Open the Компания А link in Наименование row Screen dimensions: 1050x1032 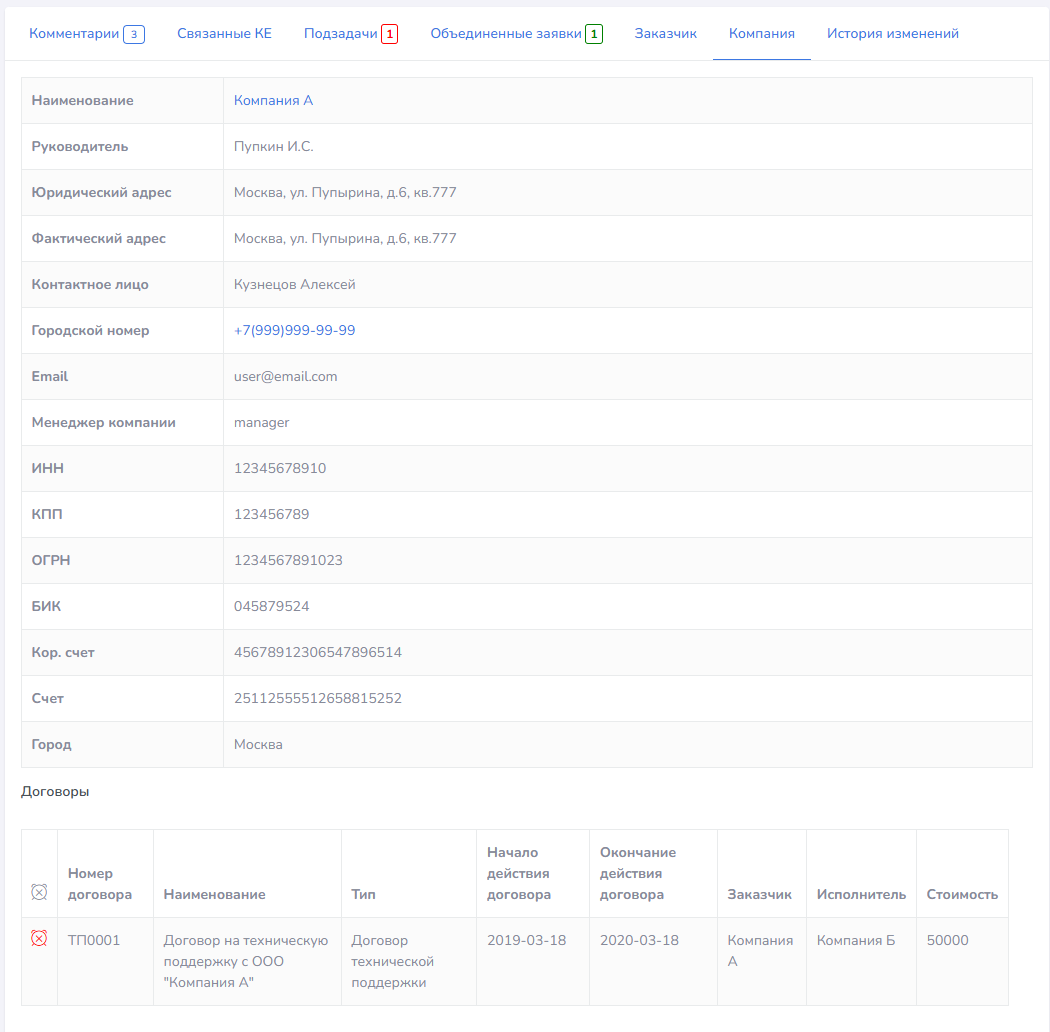273,101
